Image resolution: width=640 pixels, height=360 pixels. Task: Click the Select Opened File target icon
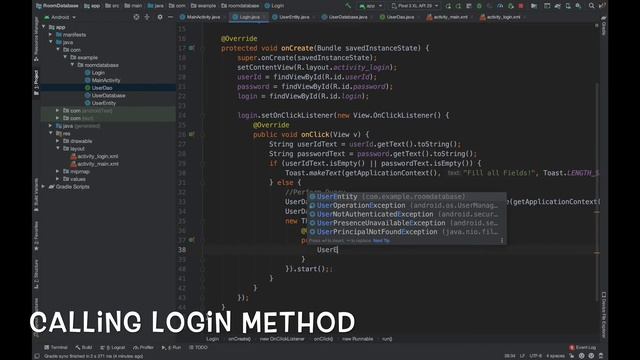click(136, 17)
